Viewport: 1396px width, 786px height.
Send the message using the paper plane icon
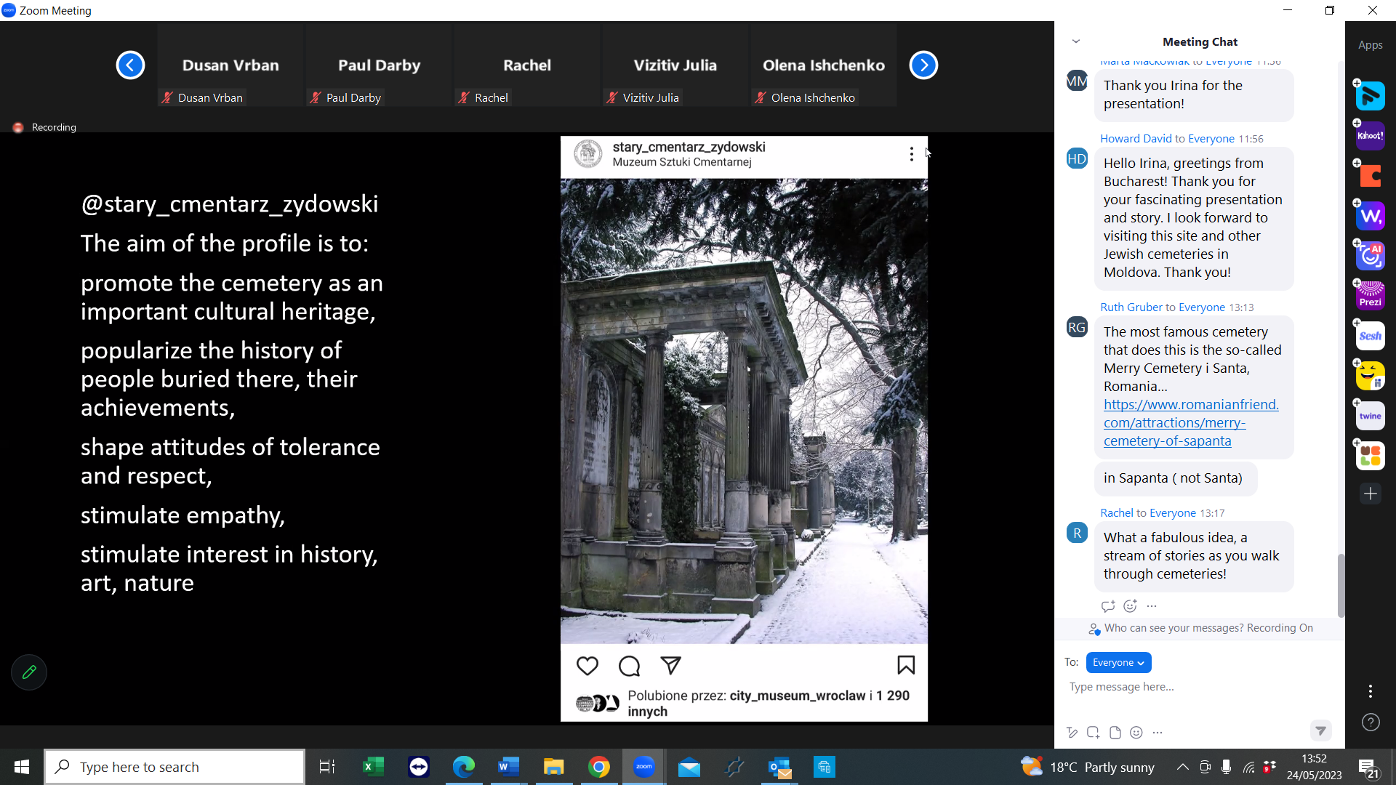click(x=1321, y=731)
